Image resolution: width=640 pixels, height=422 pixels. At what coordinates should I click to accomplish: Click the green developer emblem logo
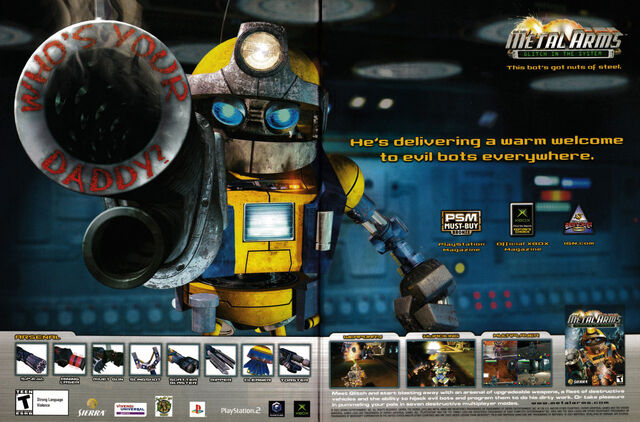click(x=164, y=406)
